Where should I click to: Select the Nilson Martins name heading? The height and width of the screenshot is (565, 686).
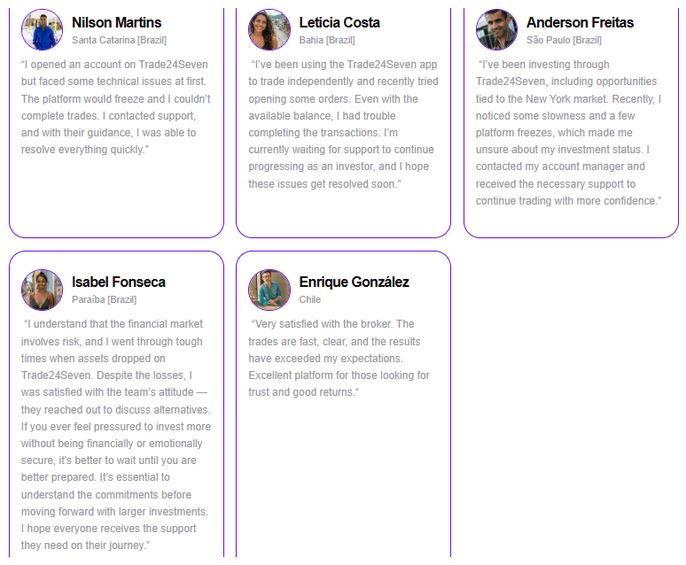116,22
